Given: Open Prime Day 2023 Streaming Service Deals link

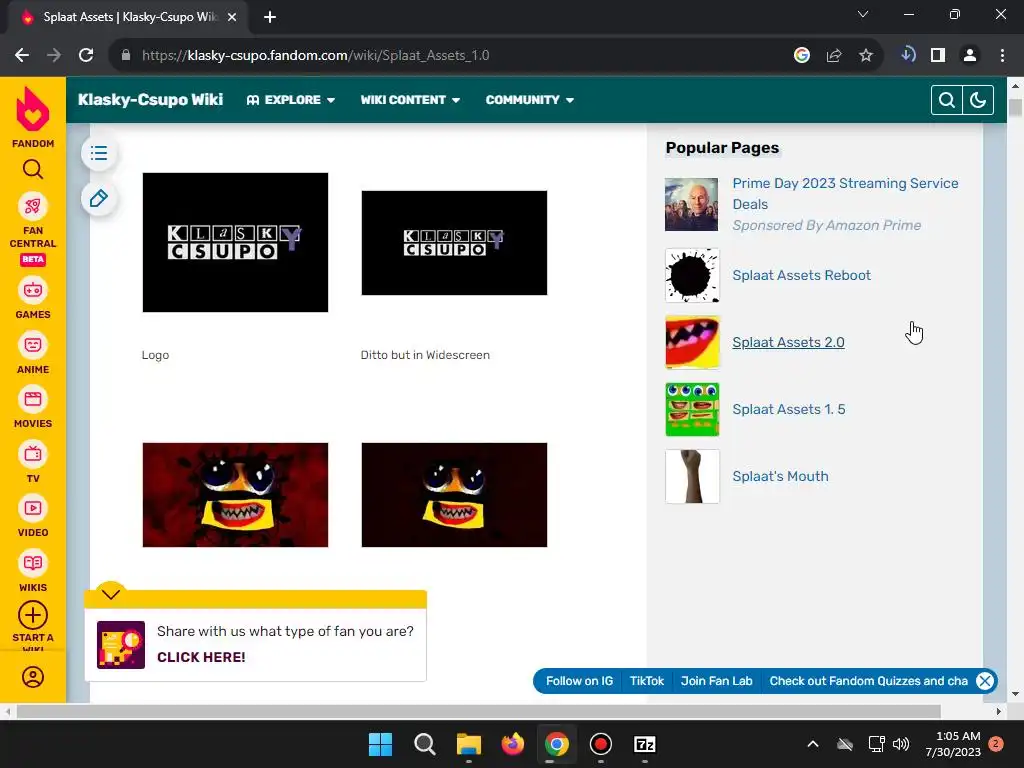Looking at the screenshot, I should pos(845,193).
